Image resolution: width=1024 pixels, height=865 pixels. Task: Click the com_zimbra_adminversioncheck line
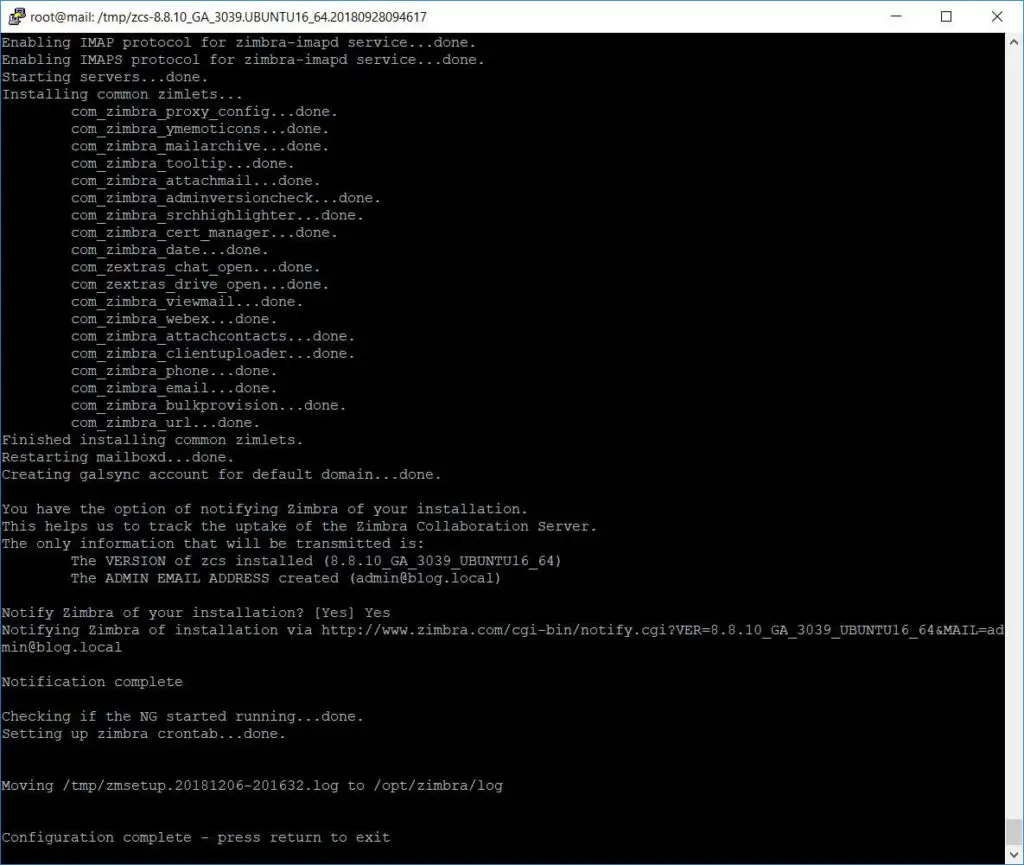click(x=226, y=198)
